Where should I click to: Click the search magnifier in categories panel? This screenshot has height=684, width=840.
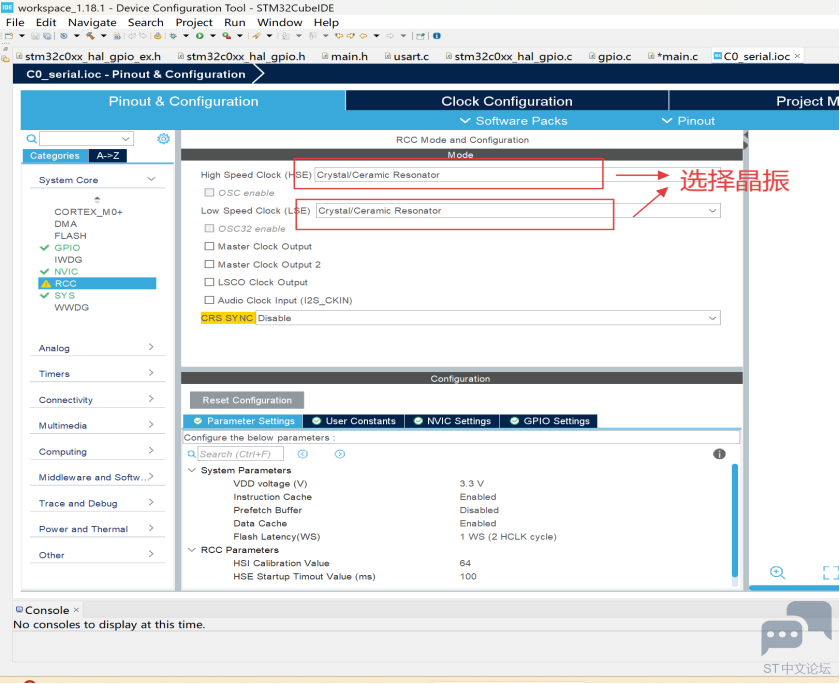coord(32,139)
